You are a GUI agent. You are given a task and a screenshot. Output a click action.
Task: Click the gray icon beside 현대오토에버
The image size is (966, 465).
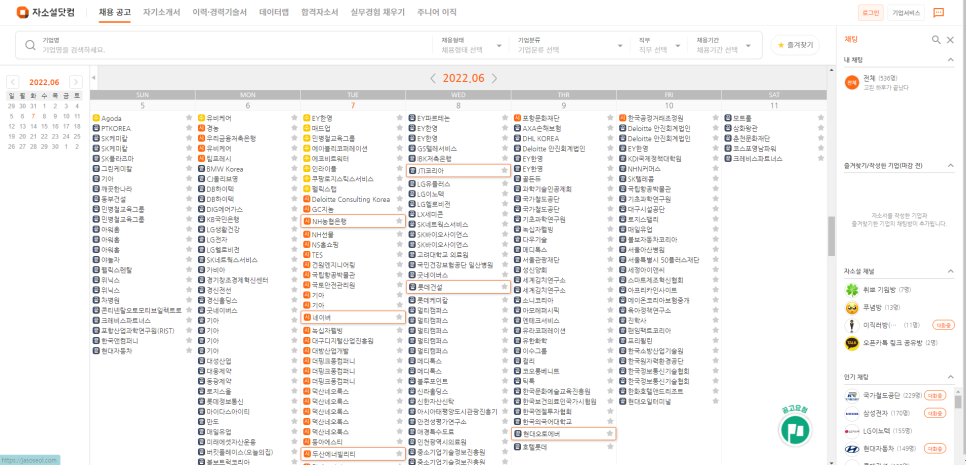[x=518, y=434]
